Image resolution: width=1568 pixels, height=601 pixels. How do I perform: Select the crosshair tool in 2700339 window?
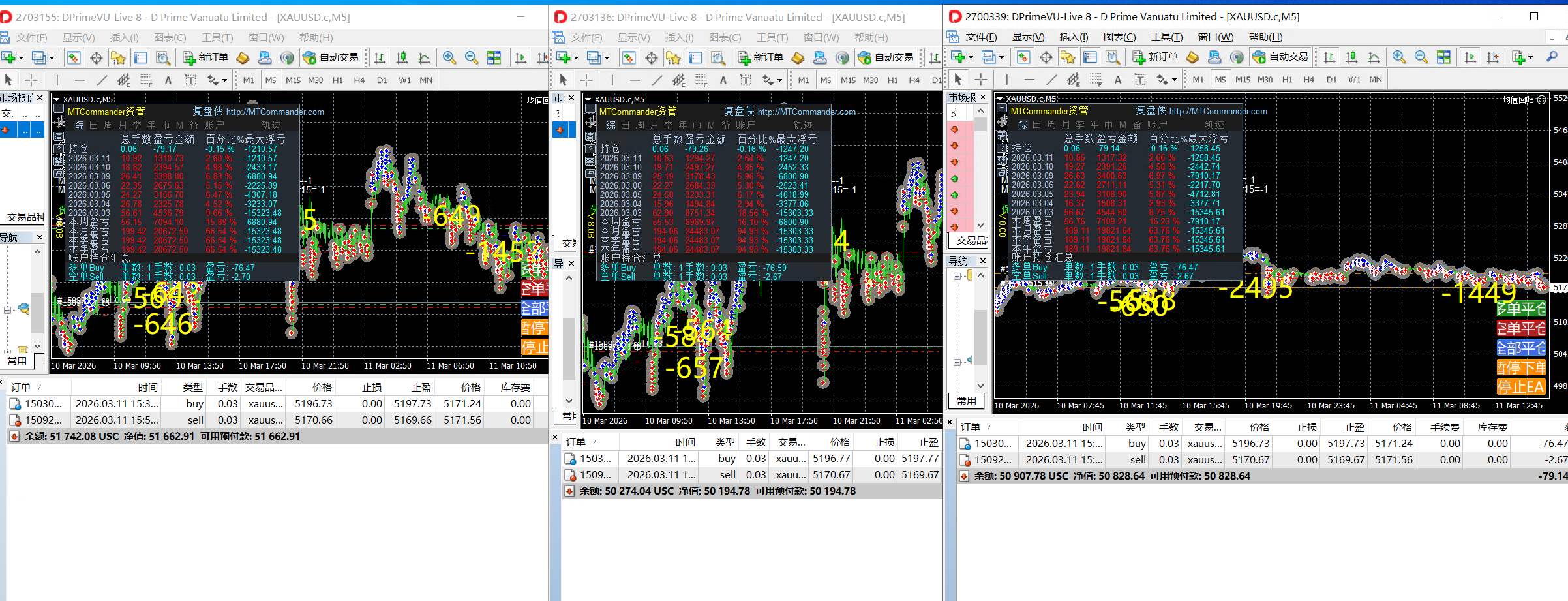(980, 80)
